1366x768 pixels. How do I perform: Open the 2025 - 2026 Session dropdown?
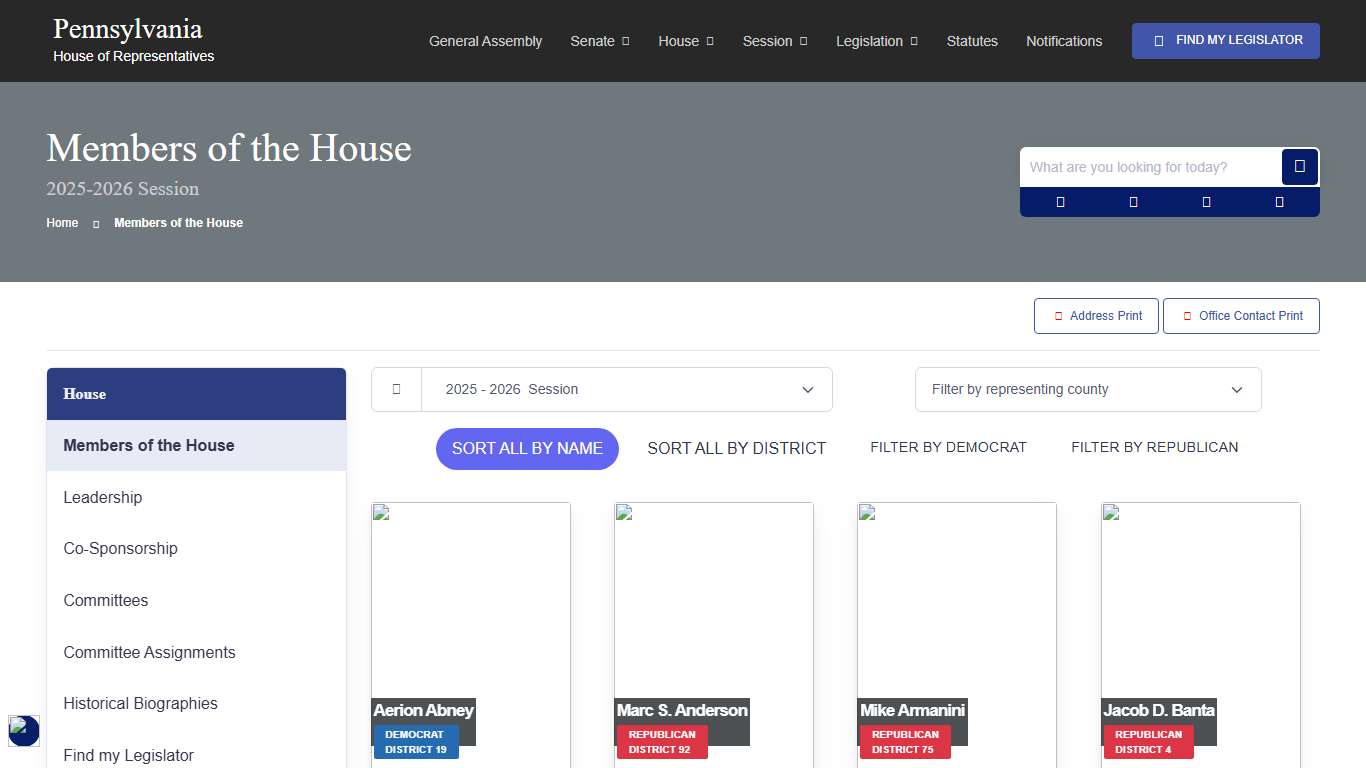point(627,390)
